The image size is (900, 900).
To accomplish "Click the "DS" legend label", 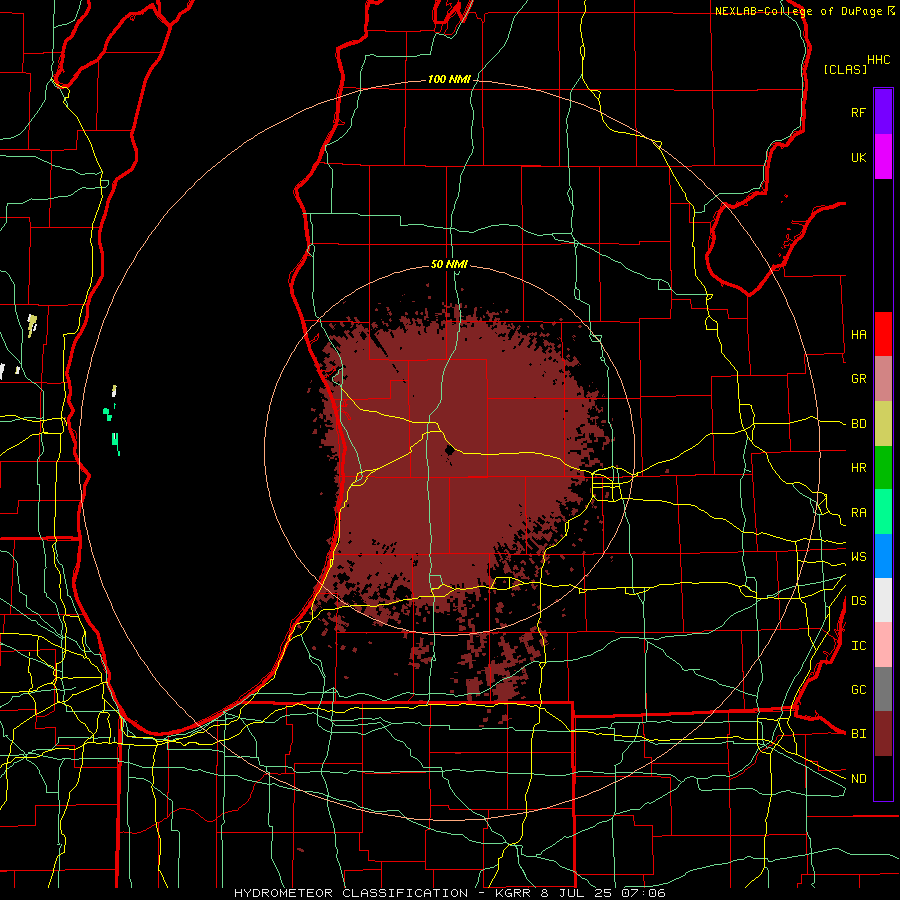I will click(858, 601).
